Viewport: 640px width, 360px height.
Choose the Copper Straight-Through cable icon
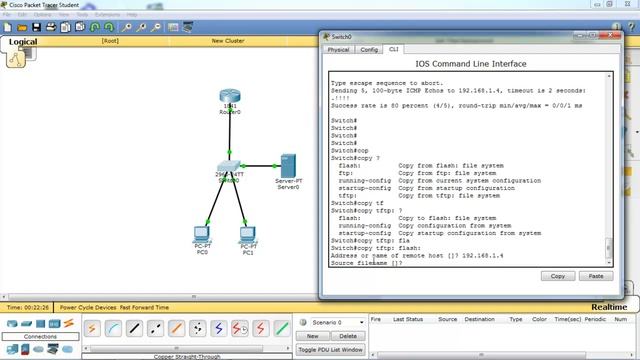coord(134,328)
